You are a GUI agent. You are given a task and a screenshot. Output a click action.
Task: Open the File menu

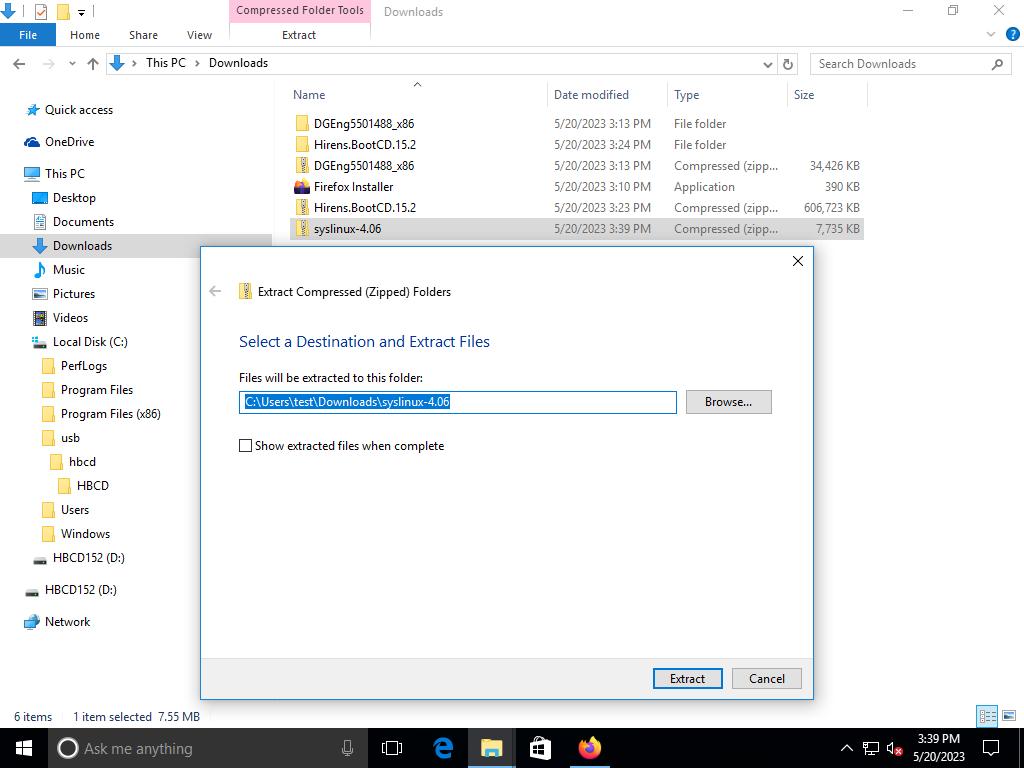[x=28, y=35]
